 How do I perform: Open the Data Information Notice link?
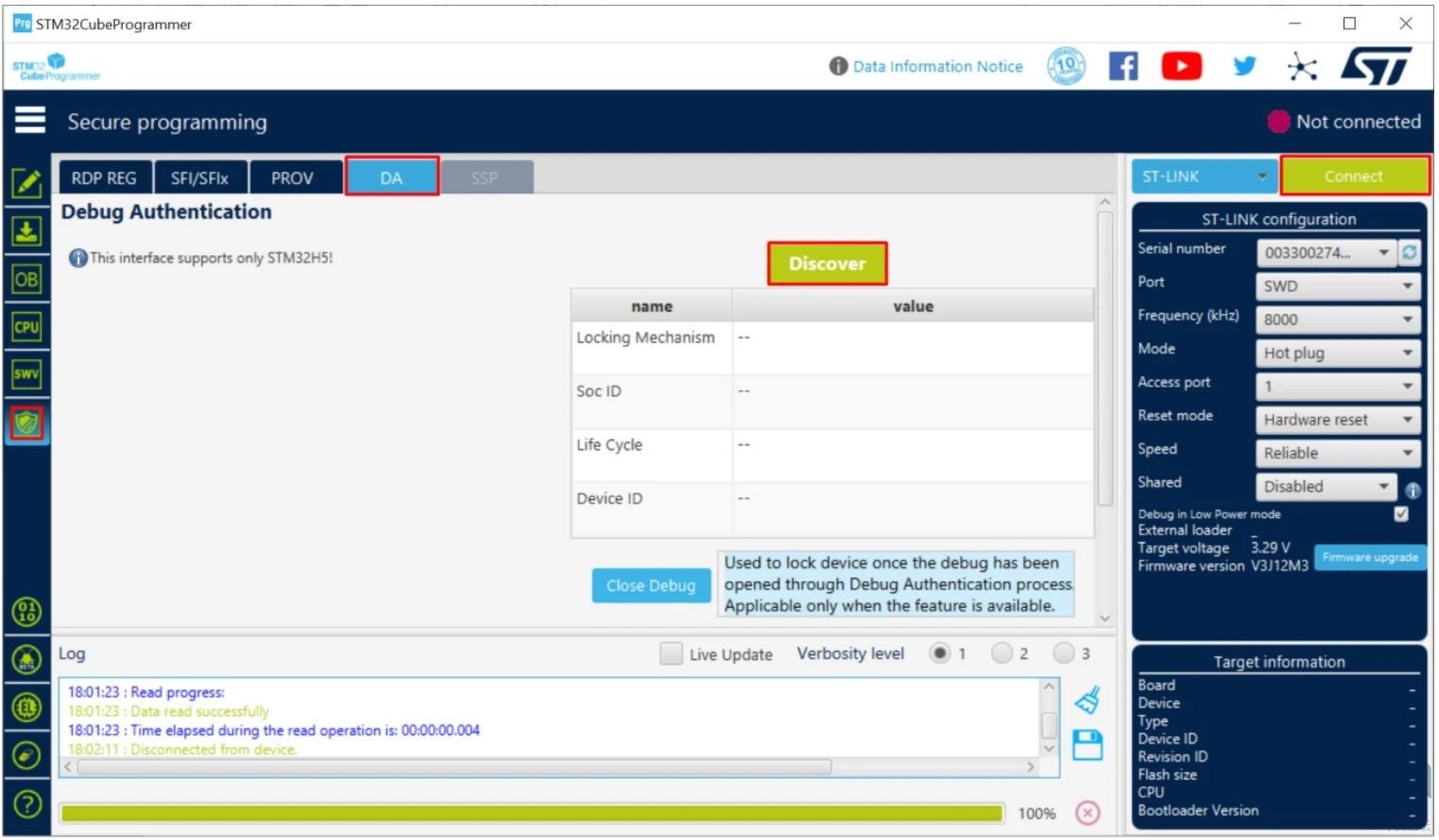[937, 66]
